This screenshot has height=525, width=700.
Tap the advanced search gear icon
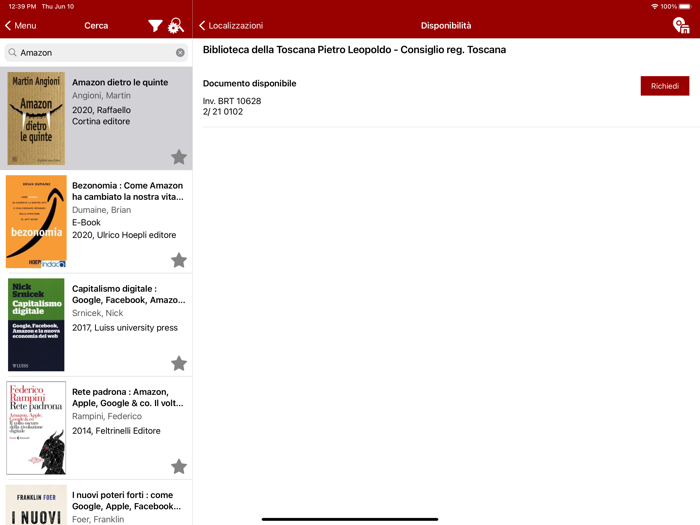(176, 26)
